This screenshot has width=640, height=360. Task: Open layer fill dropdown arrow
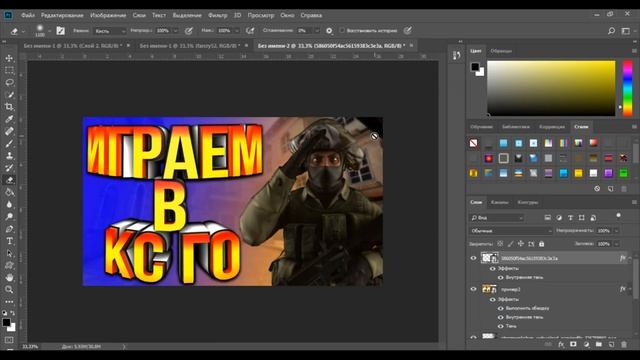point(616,244)
